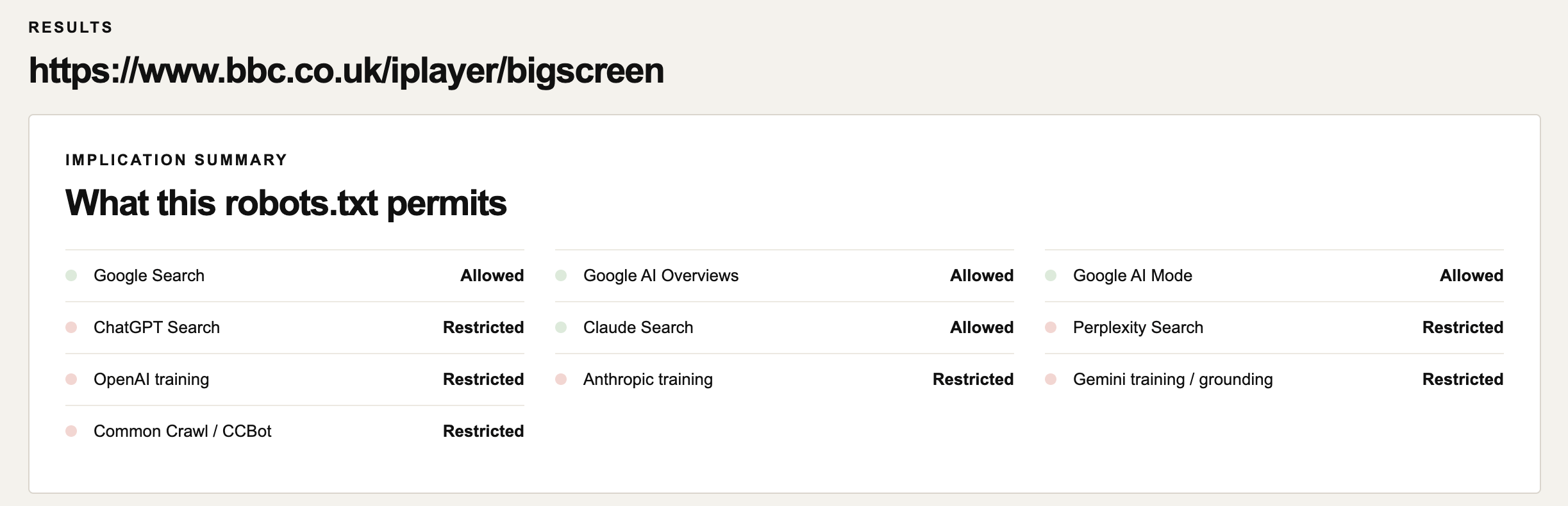Screen dimensions: 1568x506
Task: Click the red dot beside Perplexity Search
Action: click(1051, 327)
